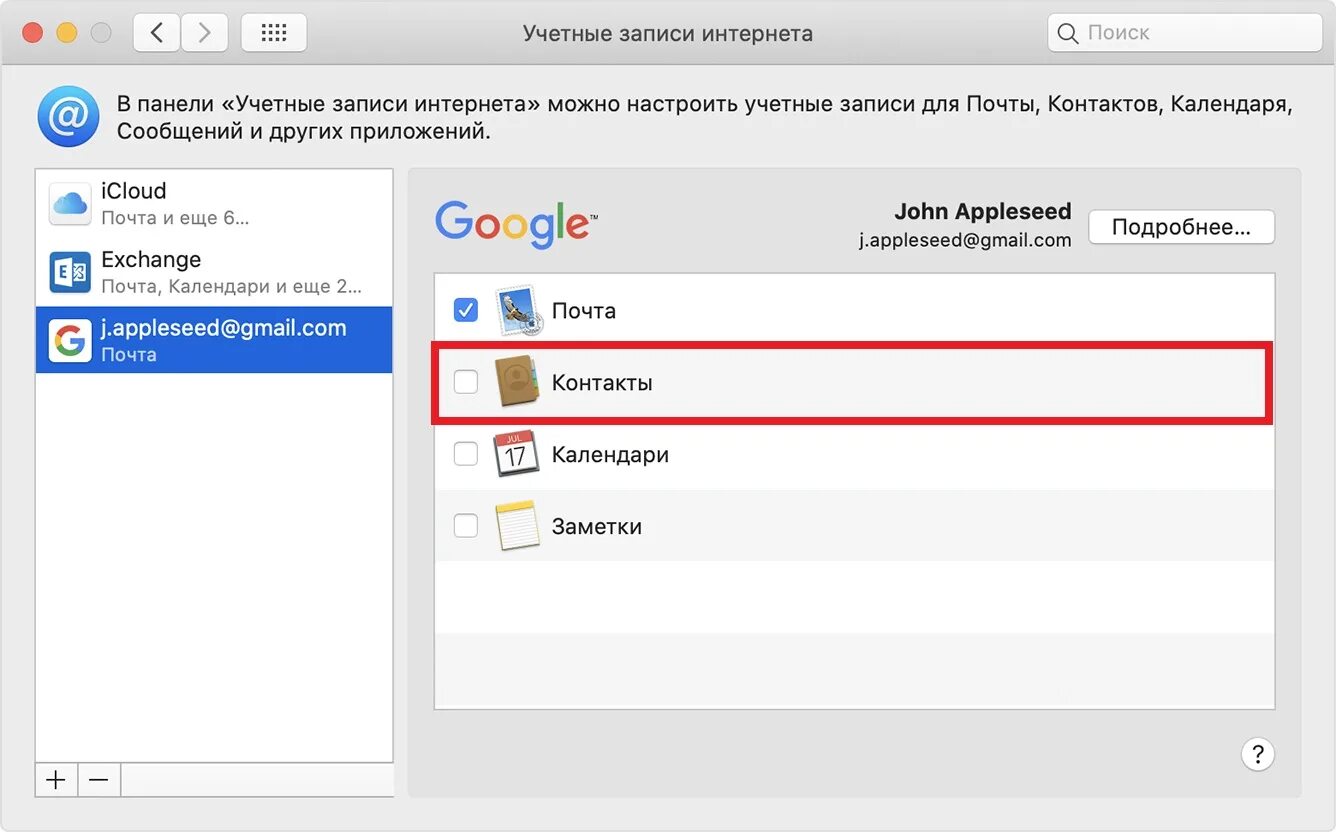The width and height of the screenshot is (1336, 832).
Task: Click j.appleseed@gmail.com under John Appleseed
Action: pos(965,240)
